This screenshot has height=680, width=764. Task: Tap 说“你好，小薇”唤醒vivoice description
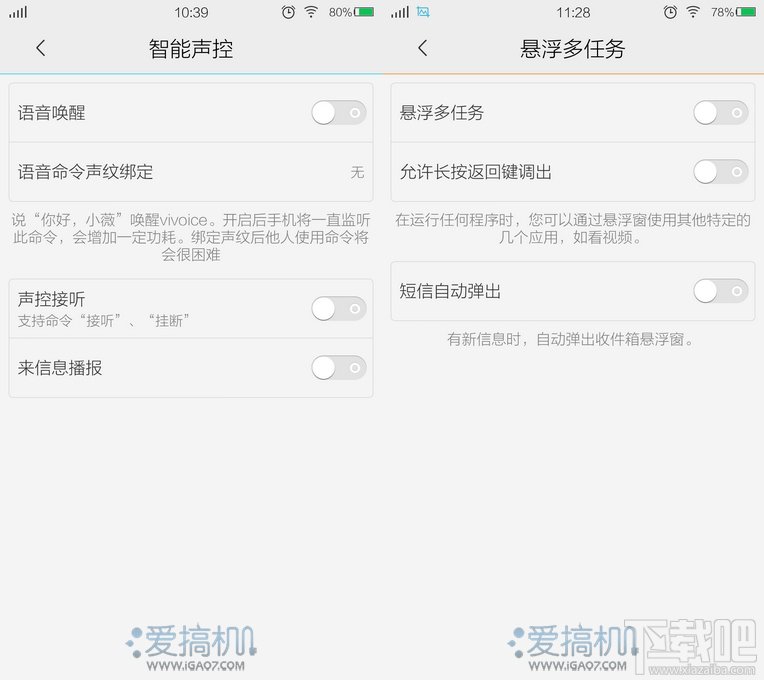(x=191, y=237)
